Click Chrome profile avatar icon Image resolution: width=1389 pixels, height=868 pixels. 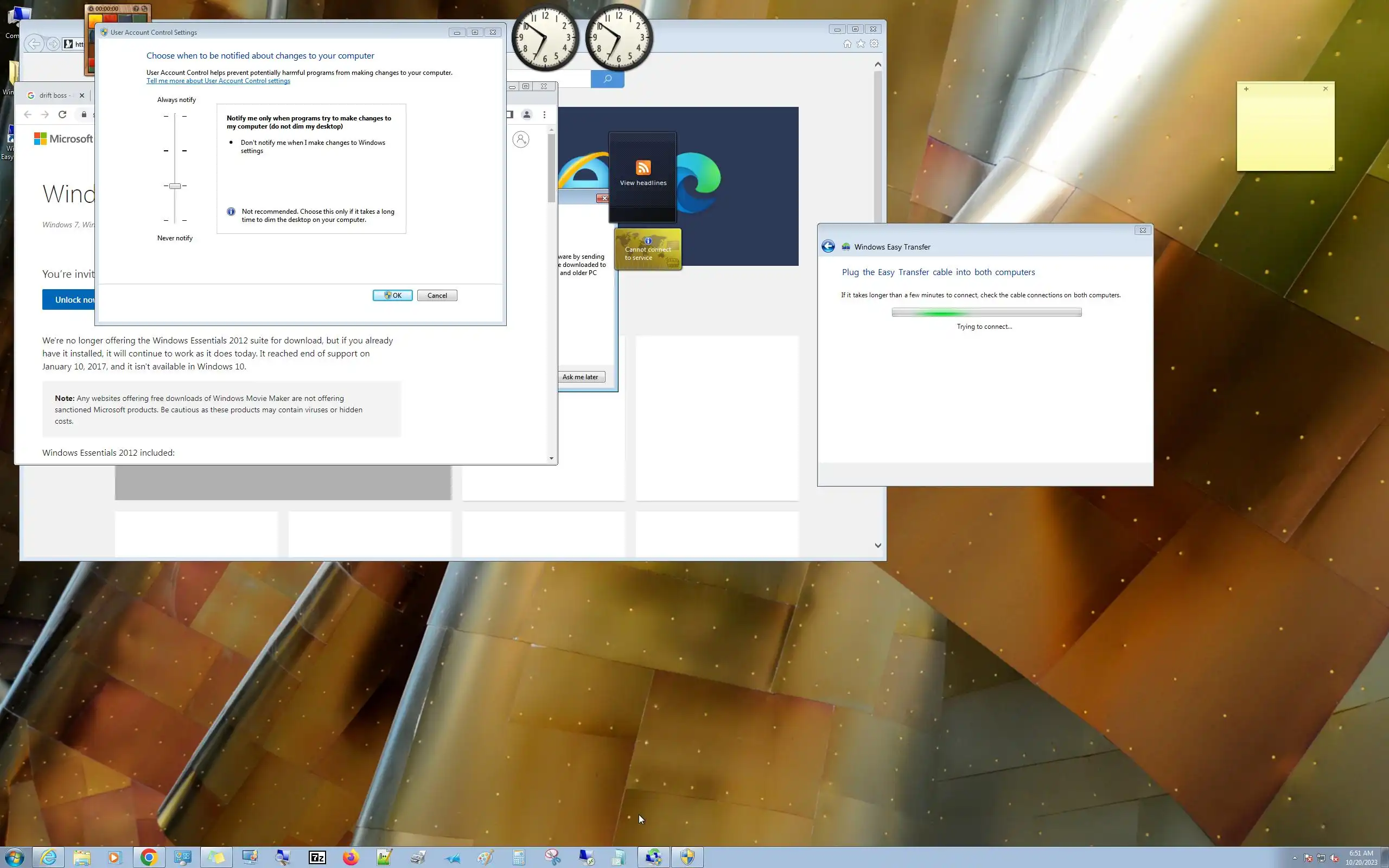point(526,115)
